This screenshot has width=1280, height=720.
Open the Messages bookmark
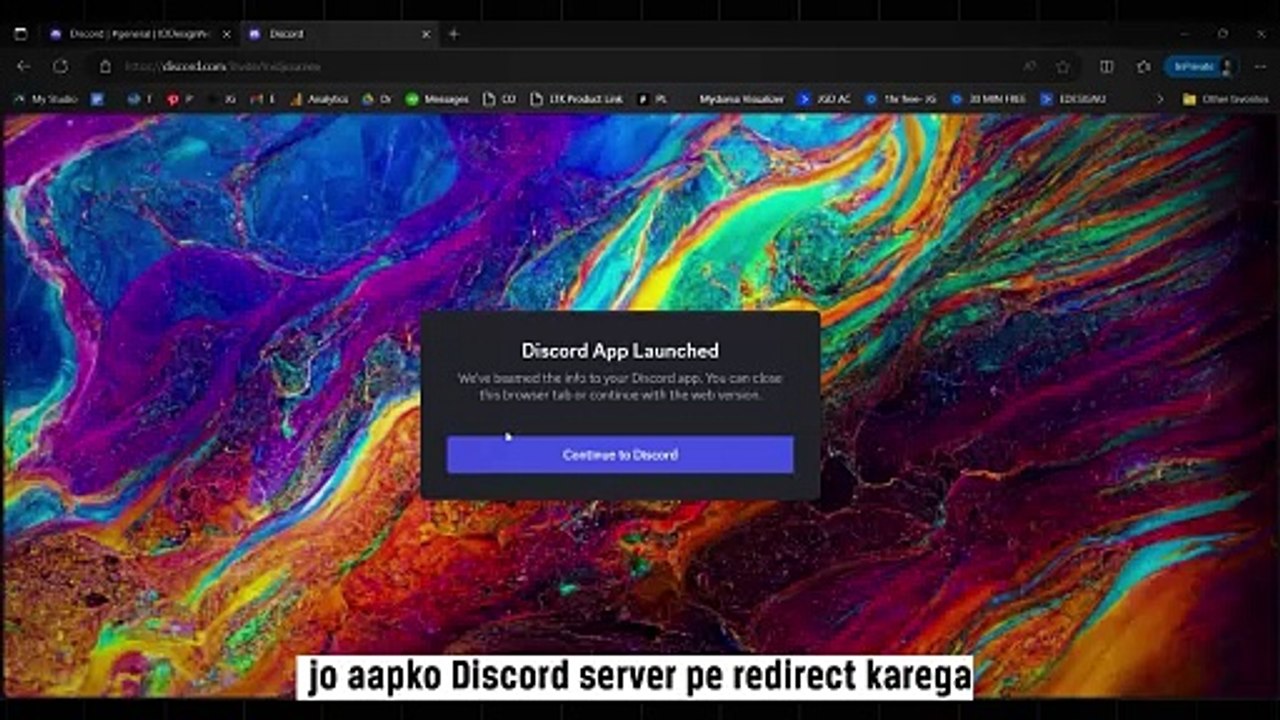[437, 100]
